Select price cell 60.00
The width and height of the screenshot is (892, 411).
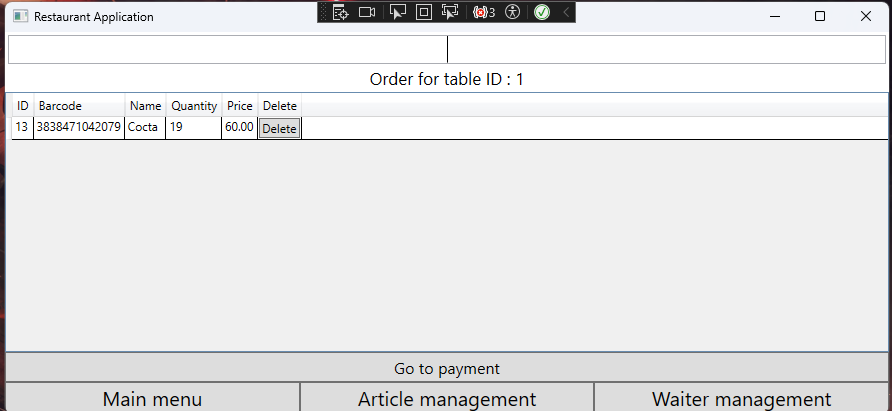click(239, 128)
